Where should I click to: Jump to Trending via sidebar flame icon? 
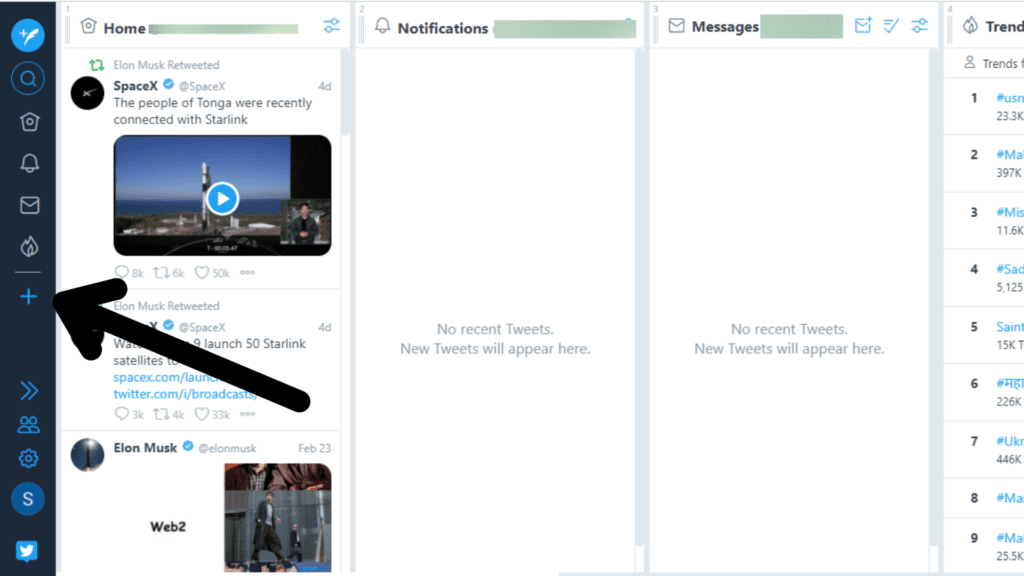click(29, 246)
